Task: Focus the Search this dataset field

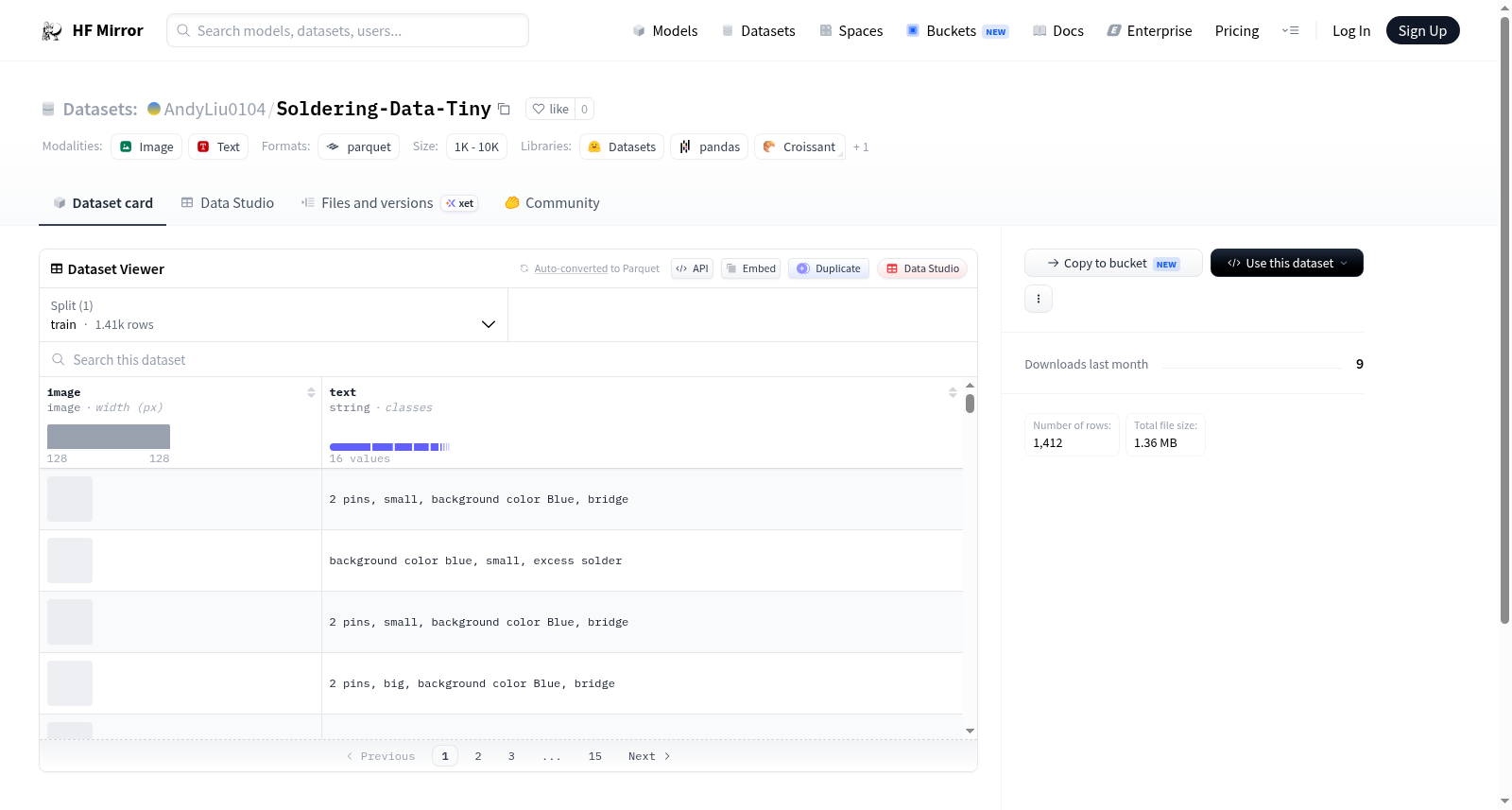Action: pyautogui.click(x=508, y=360)
